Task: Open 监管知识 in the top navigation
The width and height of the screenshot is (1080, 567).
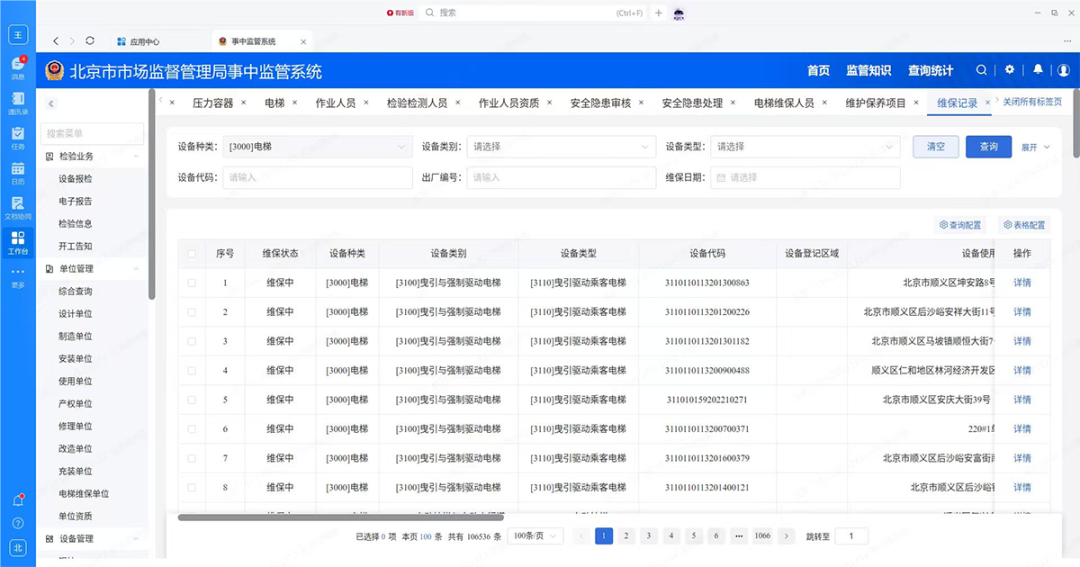Action: point(868,71)
